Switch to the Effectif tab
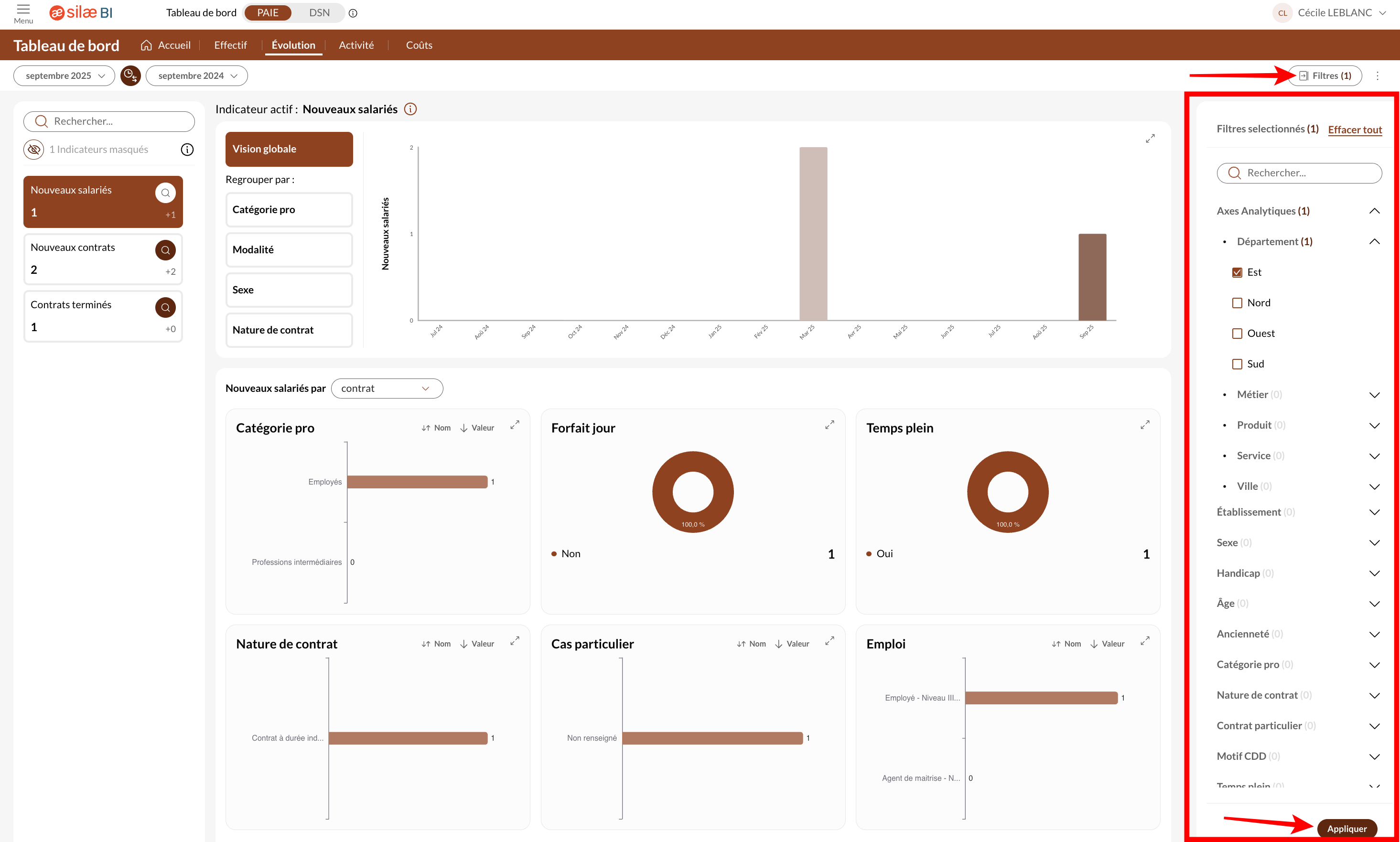The image size is (1400, 842). point(230,45)
